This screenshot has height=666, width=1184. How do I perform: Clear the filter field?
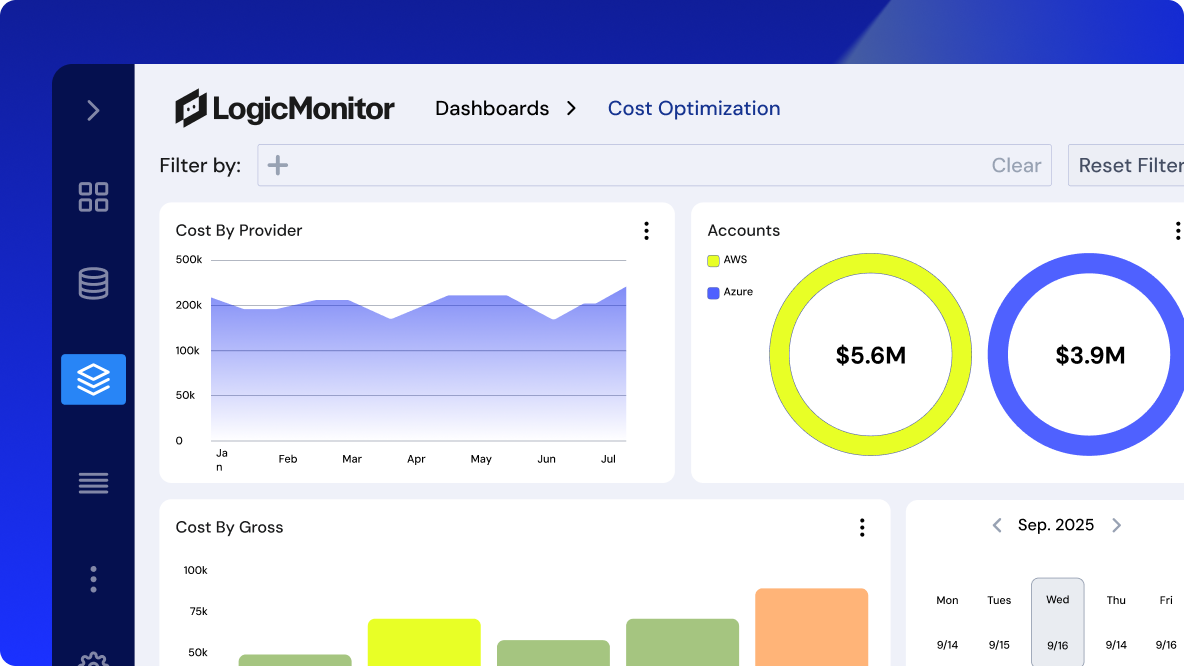tap(1016, 166)
